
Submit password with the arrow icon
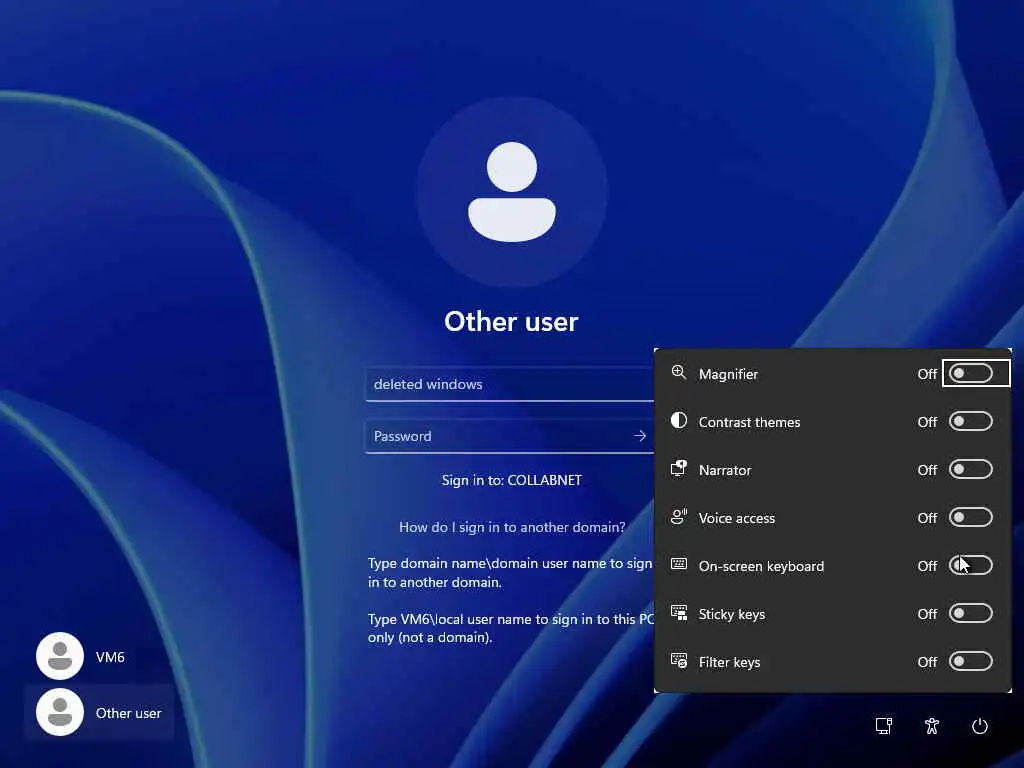[x=639, y=436]
